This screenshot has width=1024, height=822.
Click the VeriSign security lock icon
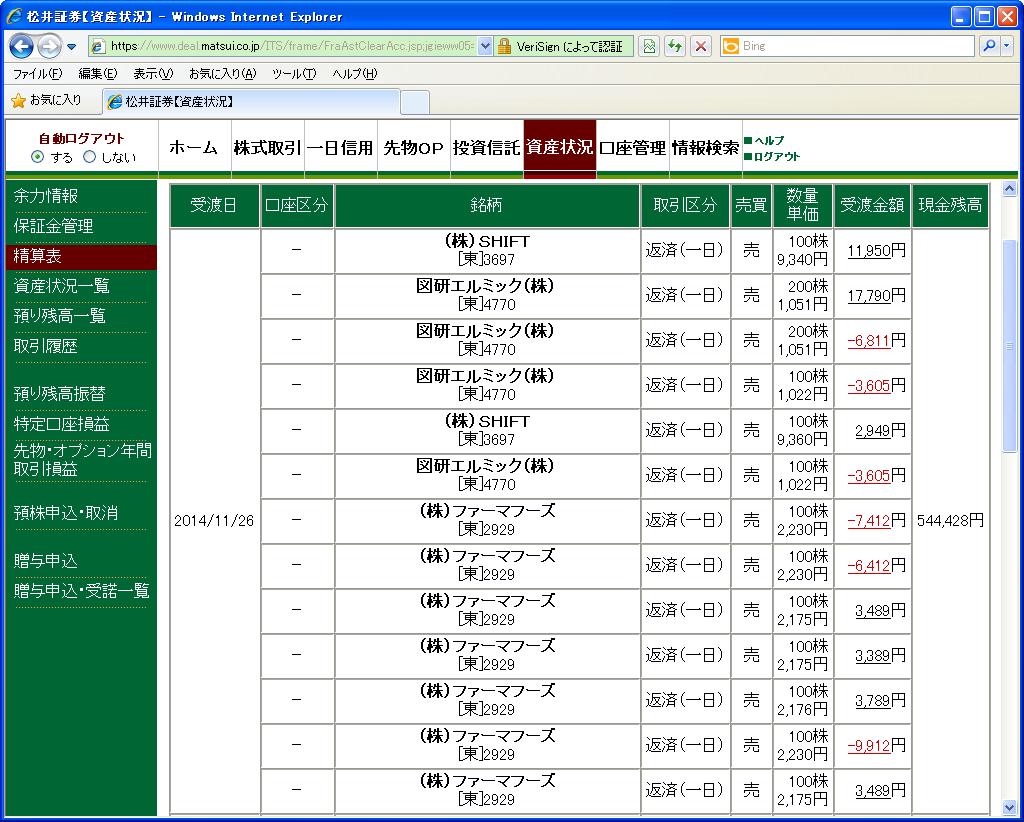click(x=504, y=46)
